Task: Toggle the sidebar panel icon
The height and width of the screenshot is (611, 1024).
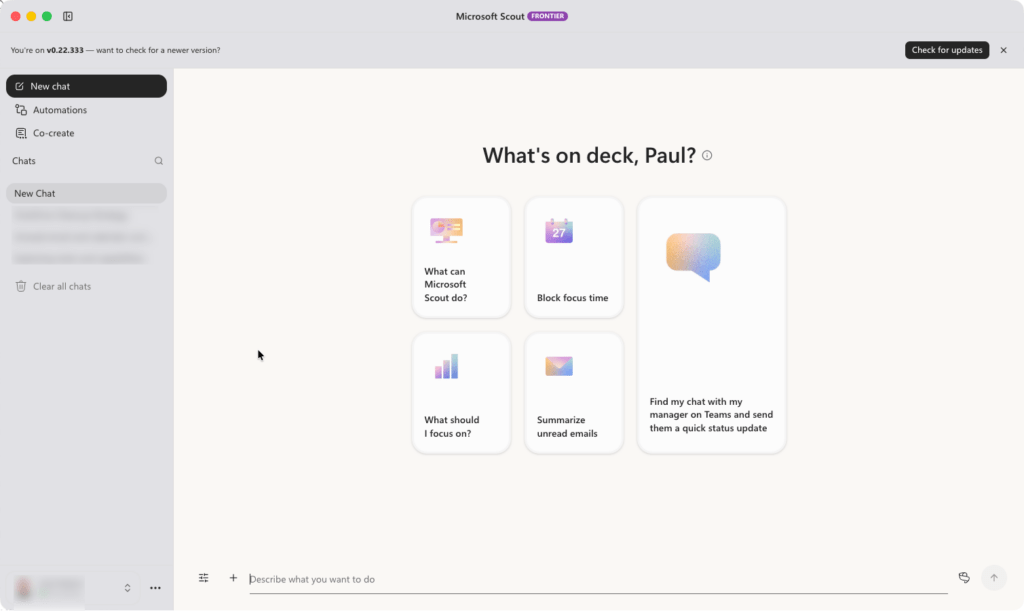Action: 68,16
